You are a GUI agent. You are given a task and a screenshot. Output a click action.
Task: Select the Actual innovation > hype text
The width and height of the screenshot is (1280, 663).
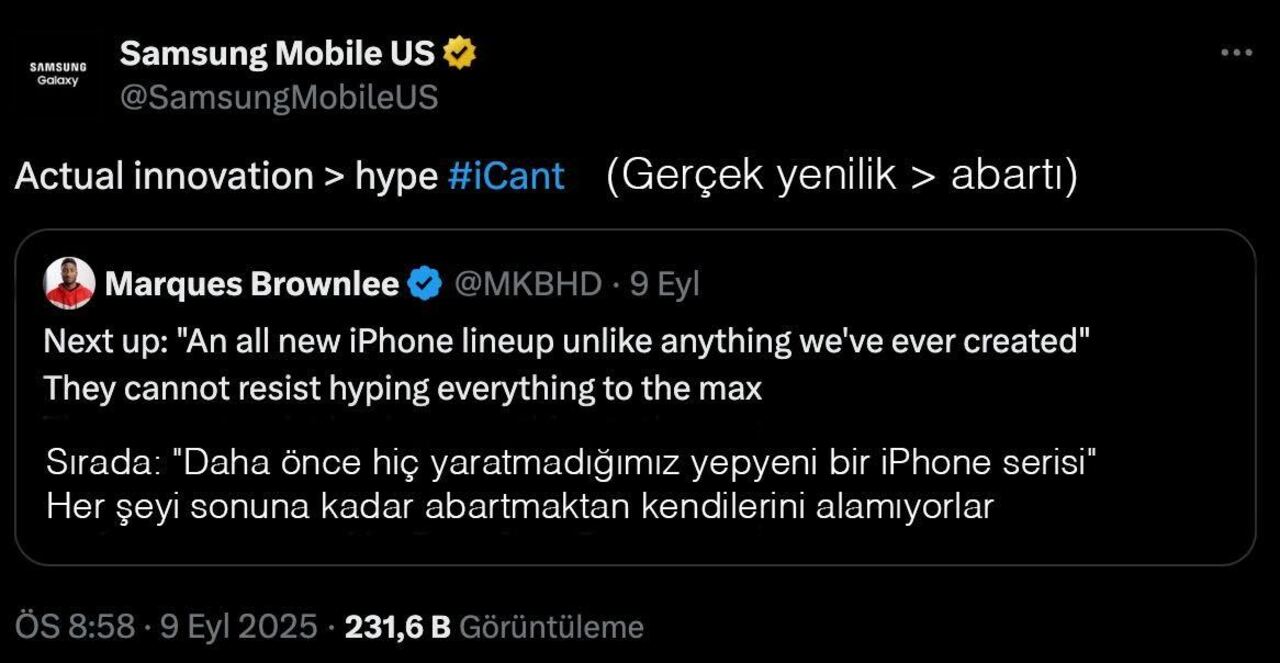226,177
